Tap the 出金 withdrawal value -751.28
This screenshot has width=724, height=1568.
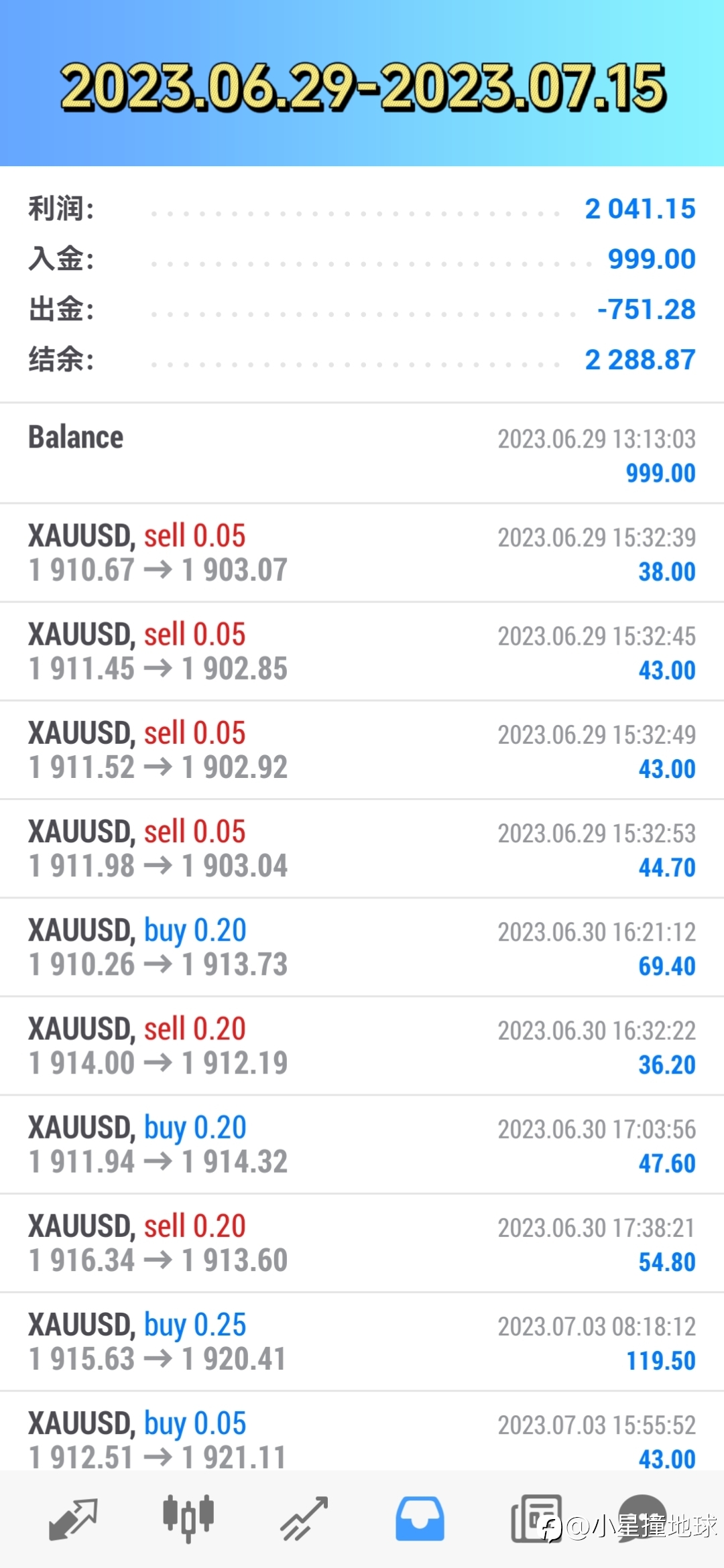[x=646, y=310]
